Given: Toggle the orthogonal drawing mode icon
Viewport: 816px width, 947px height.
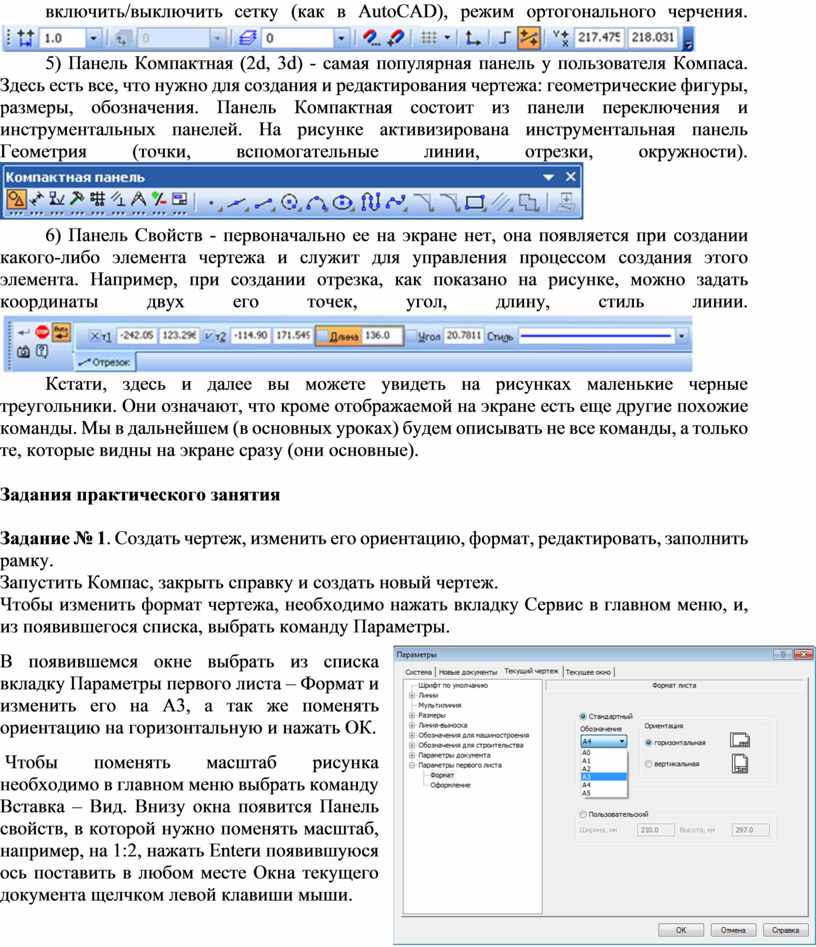Looking at the screenshot, I should click(505, 38).
